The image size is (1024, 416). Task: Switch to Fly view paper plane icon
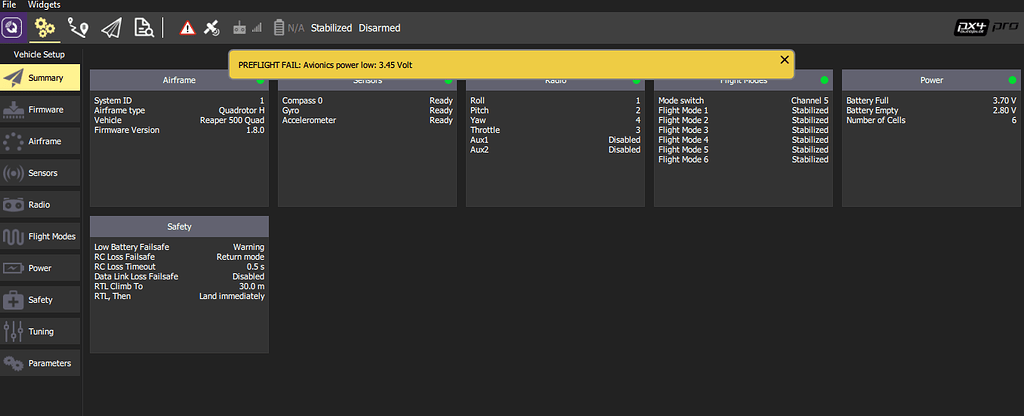(110, 27)
